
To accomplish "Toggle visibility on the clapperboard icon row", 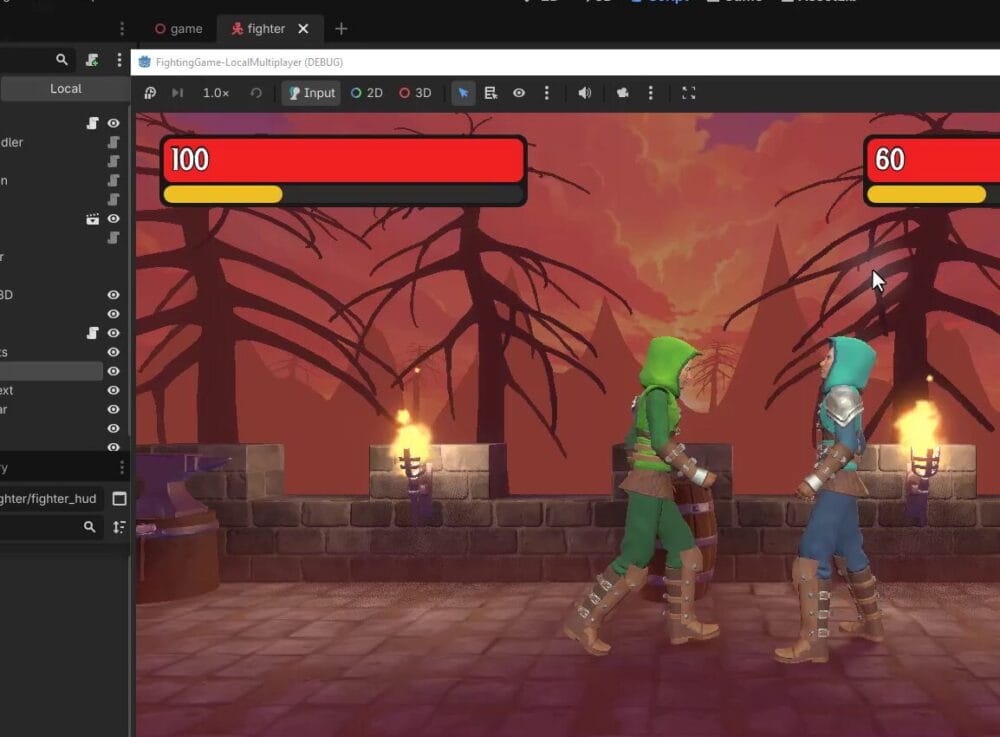I will (x=114, y=219).
